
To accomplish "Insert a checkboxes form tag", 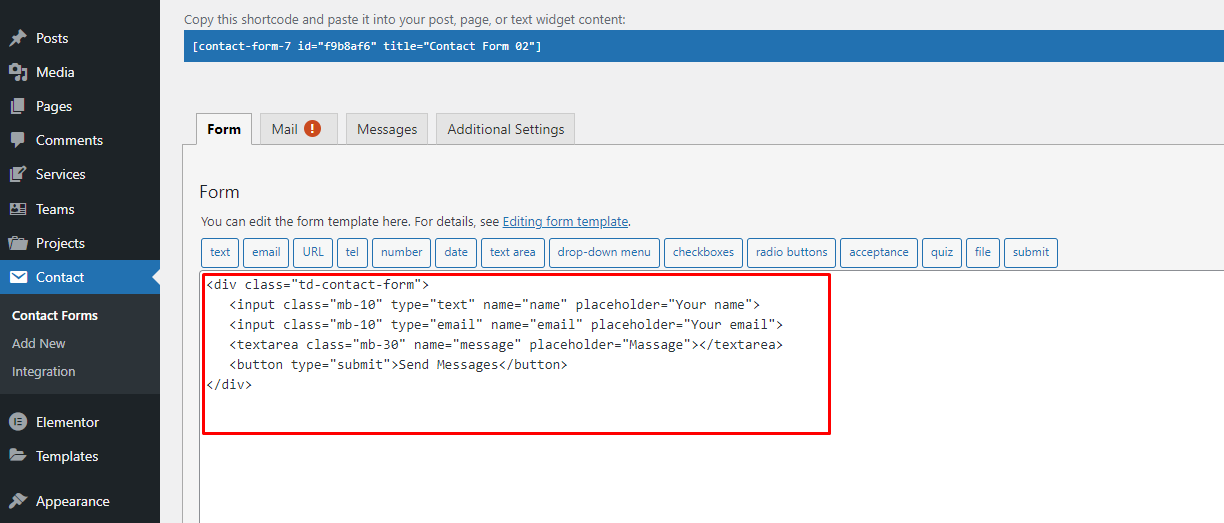I will pyautogui.click(x=703, y=252).
